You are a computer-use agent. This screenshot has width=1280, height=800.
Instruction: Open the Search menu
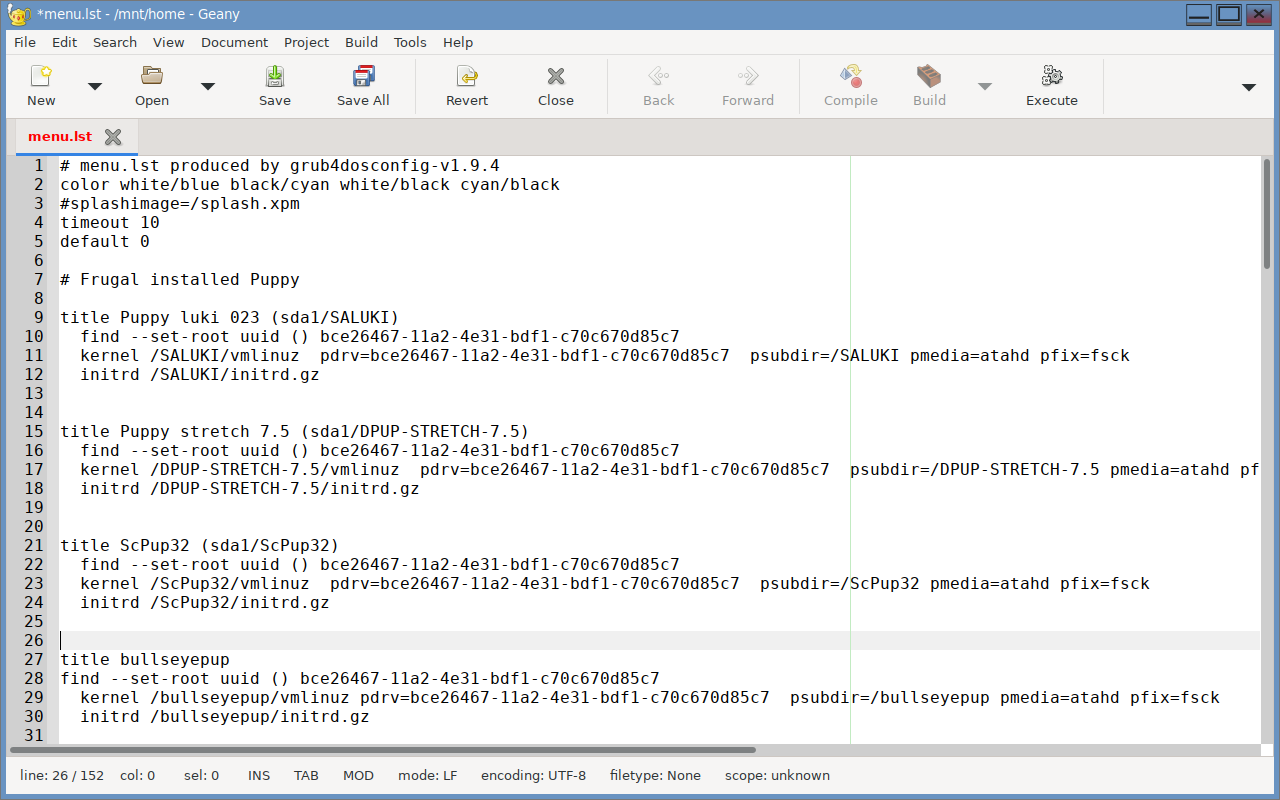click(115, 42)
